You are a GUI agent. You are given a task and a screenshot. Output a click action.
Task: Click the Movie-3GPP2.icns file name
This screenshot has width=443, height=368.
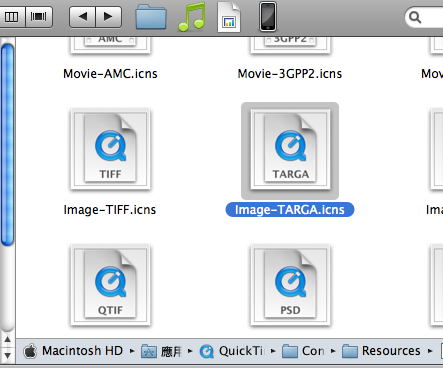pyautogui.click(x=290, y=74)
